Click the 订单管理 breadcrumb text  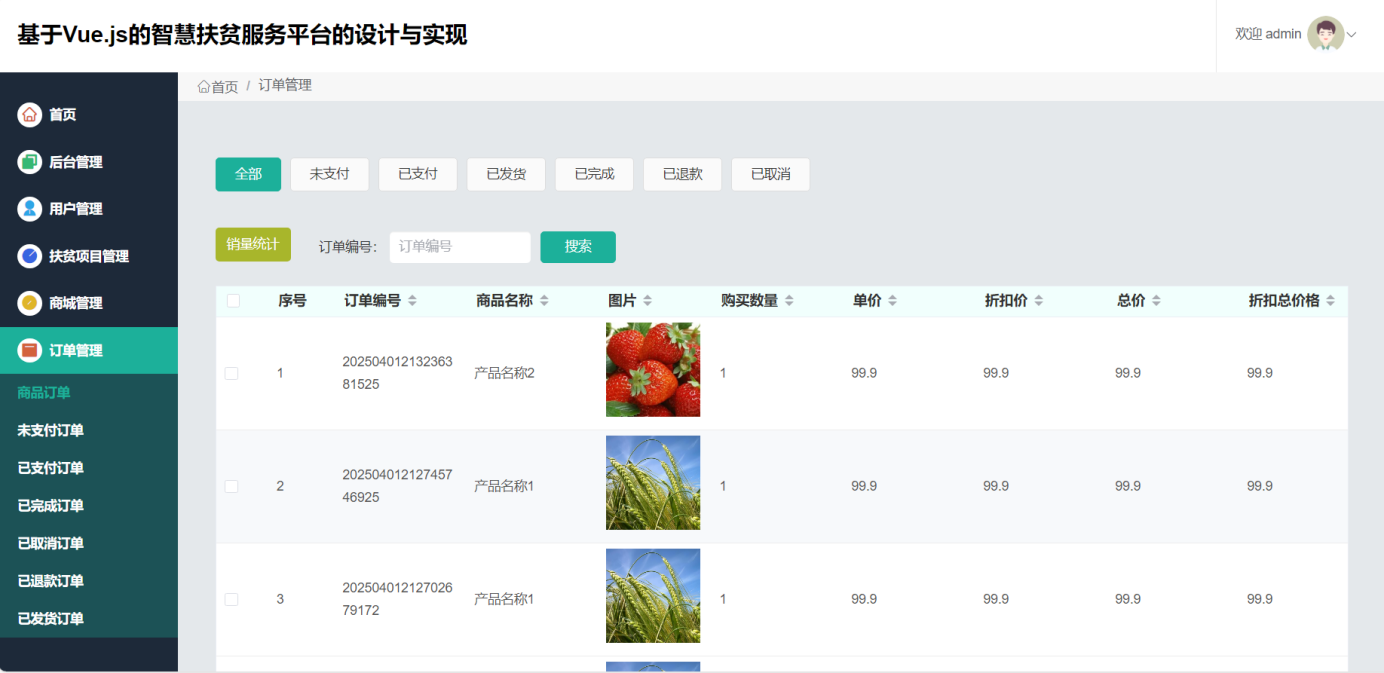tap(285, 86)
